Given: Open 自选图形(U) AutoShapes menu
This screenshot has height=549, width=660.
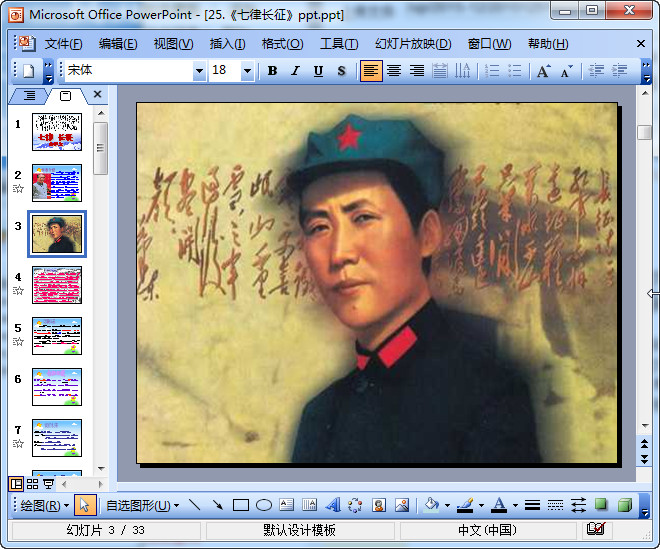Looking at the screenshot, I should pyautogui.click(x=142, y=505).
